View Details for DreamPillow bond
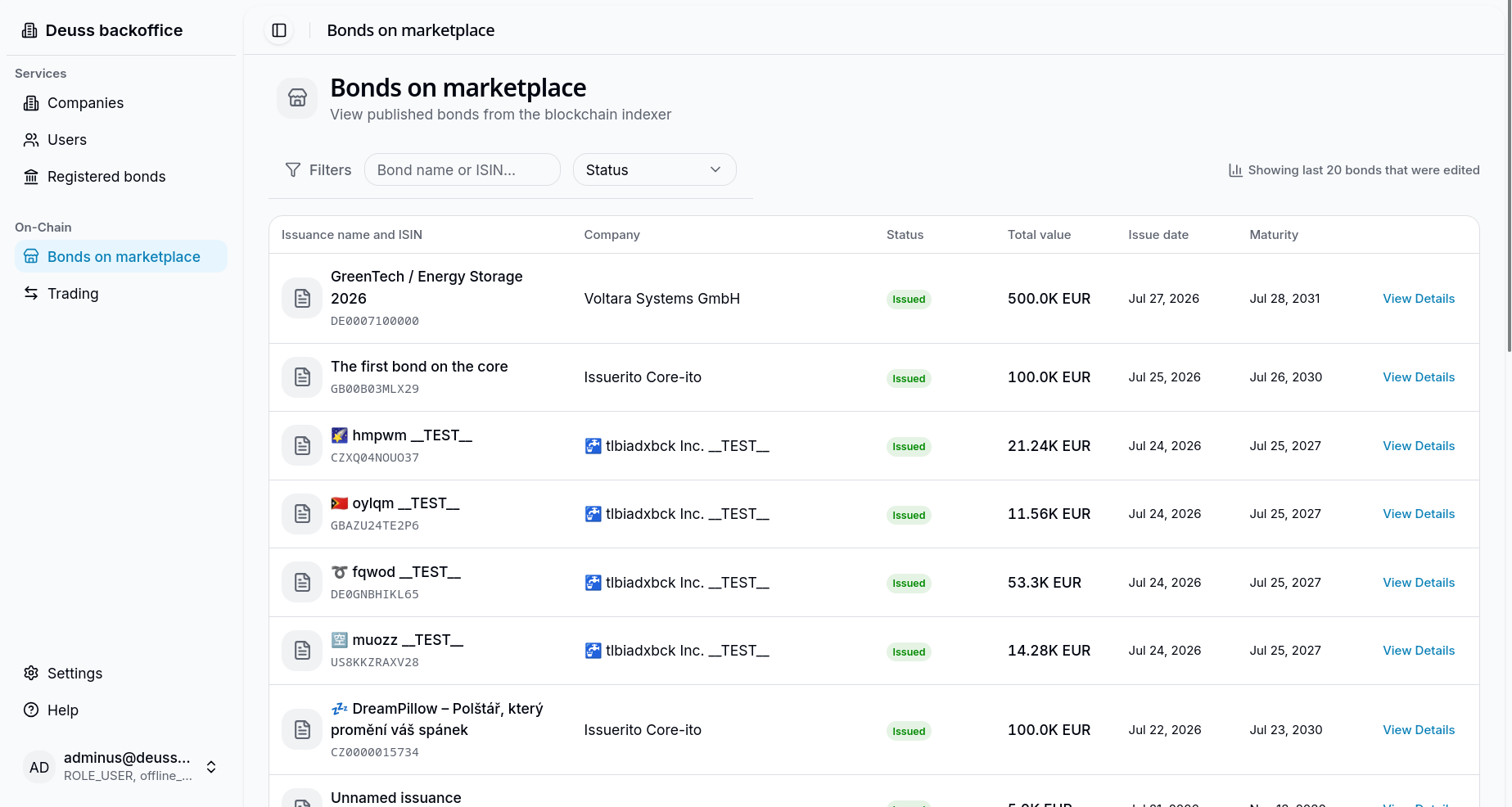This screenshot has height=807, width=1512. (1419, 730)
